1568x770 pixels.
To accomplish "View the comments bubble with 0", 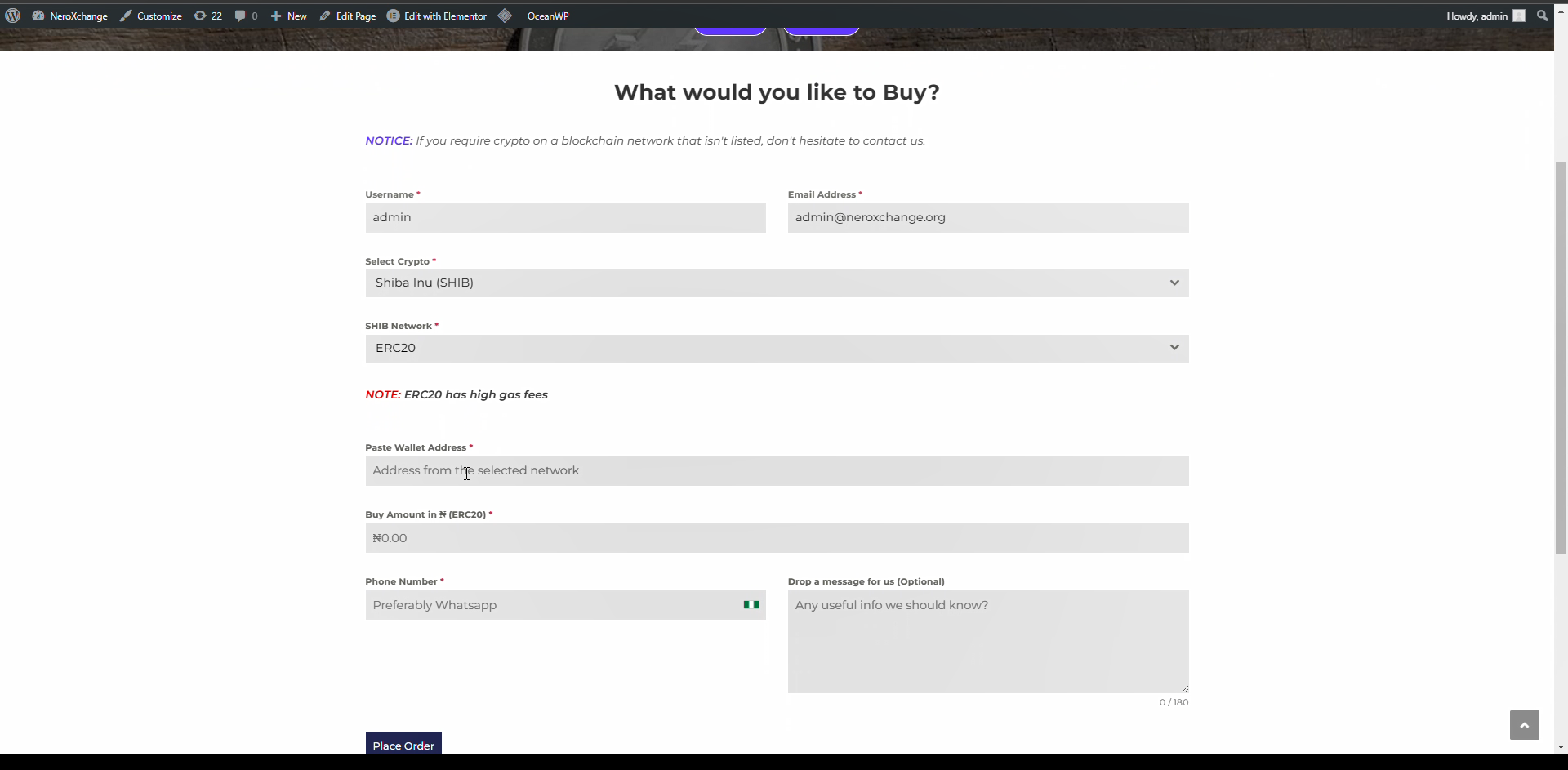I will click(x=246, y=16).
